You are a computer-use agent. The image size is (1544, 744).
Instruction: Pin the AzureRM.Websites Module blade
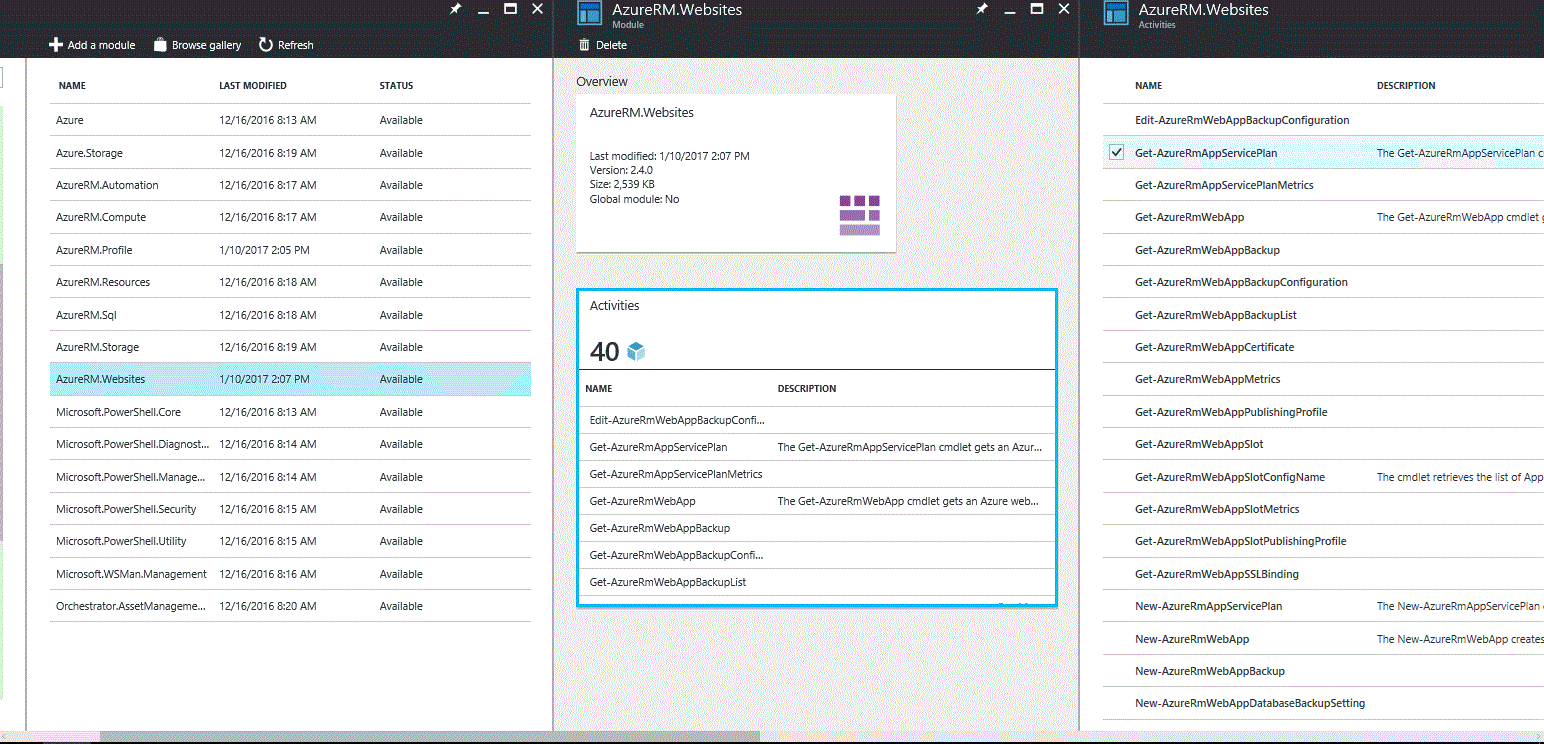click(982, 9)
